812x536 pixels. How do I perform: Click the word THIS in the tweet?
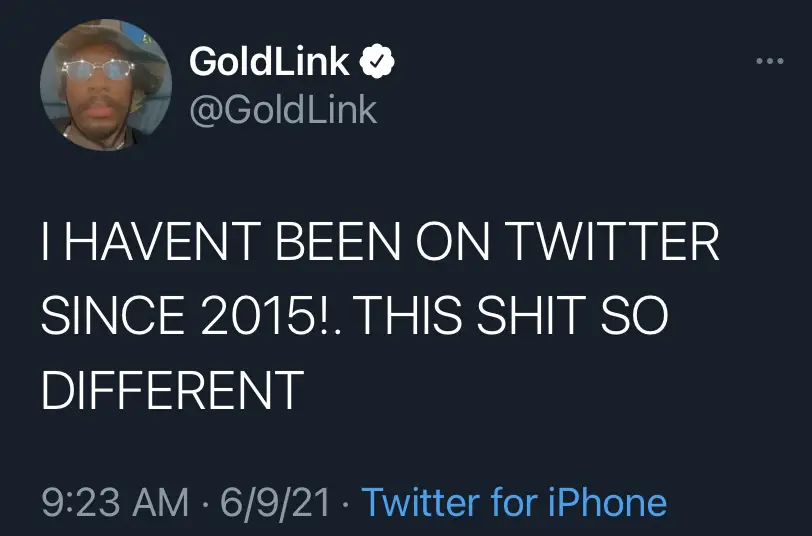coord(408,317)
